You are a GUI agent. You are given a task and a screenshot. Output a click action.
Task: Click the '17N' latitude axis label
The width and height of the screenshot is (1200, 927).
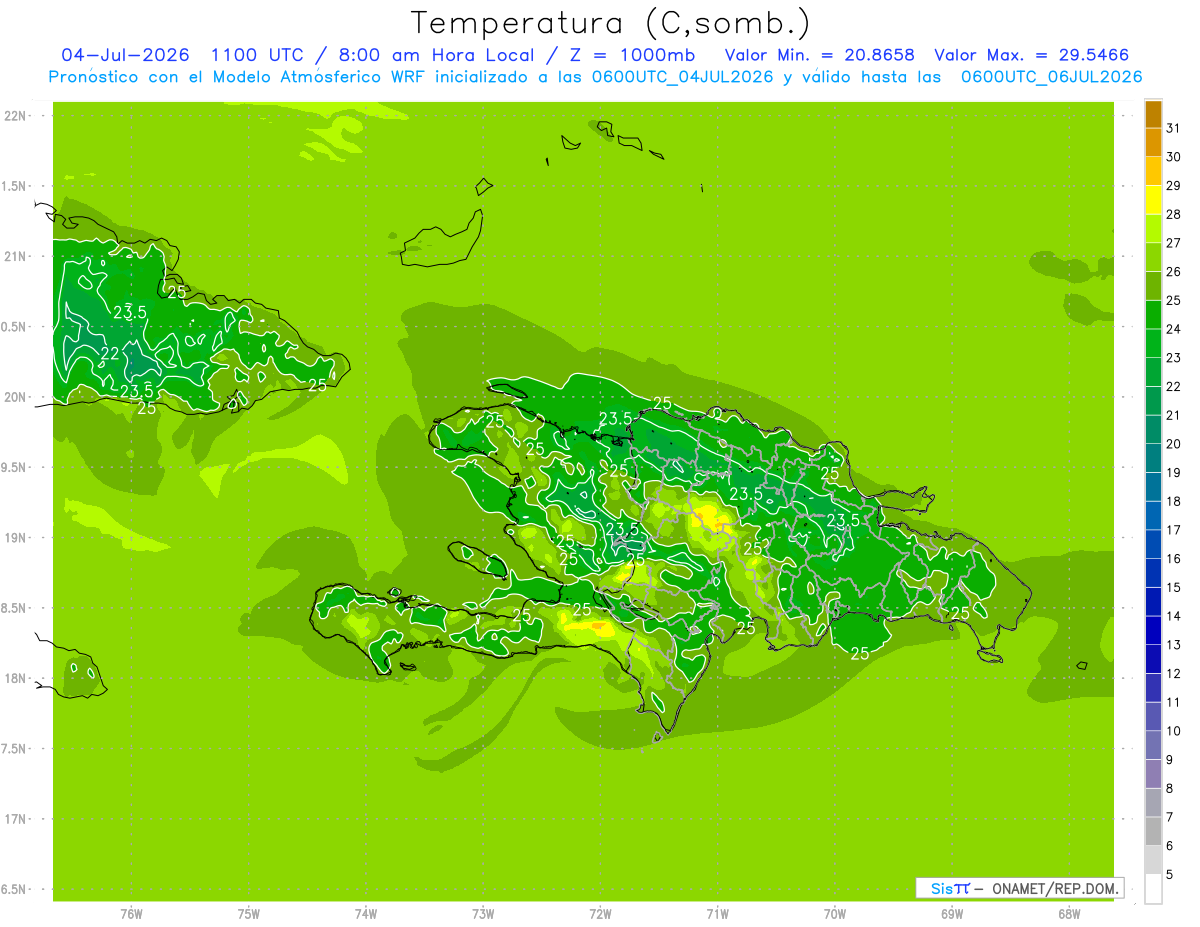14,819
